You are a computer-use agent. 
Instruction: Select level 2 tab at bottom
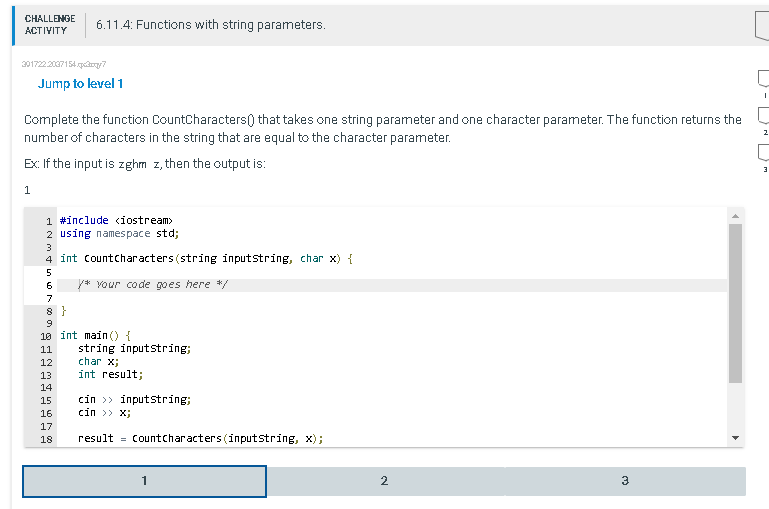coord(384,481)
